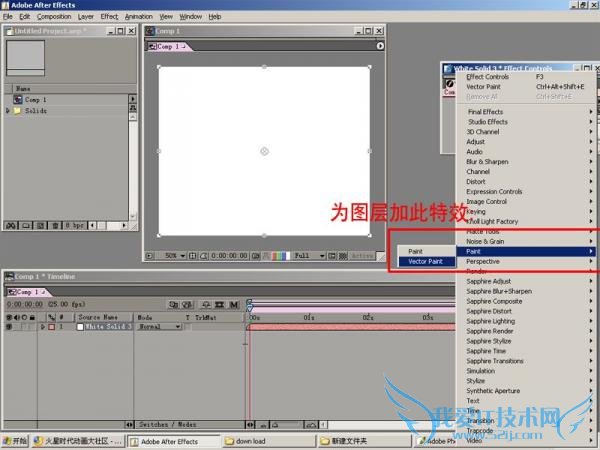This screenshot has height=450, width=600.
Task: Click the Windows Start button in taskbar
Action: tap(15, 441)
